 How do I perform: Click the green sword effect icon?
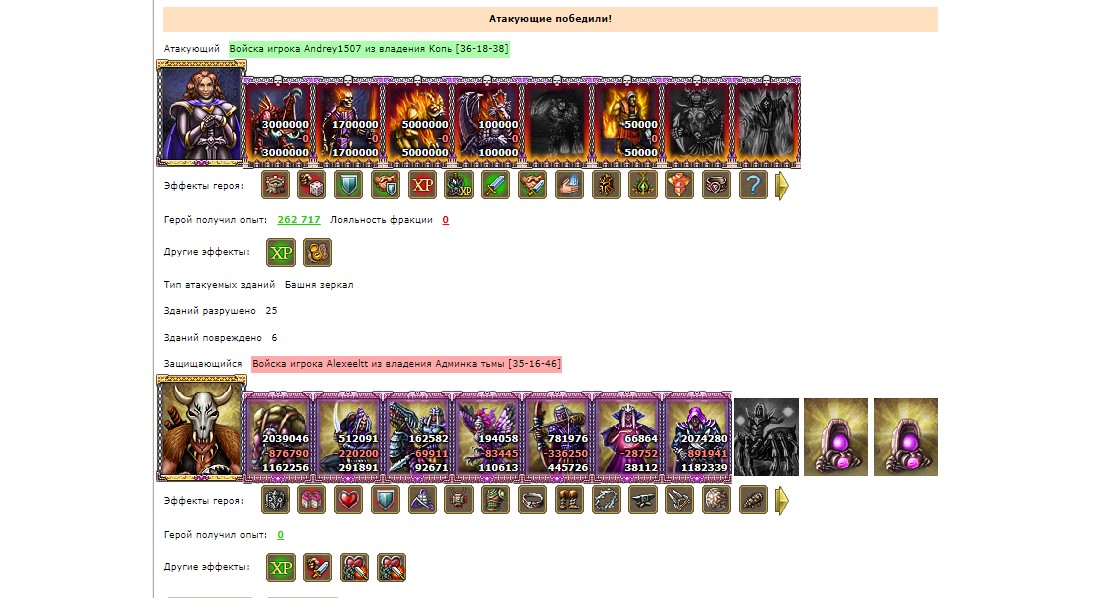[496, 185]
